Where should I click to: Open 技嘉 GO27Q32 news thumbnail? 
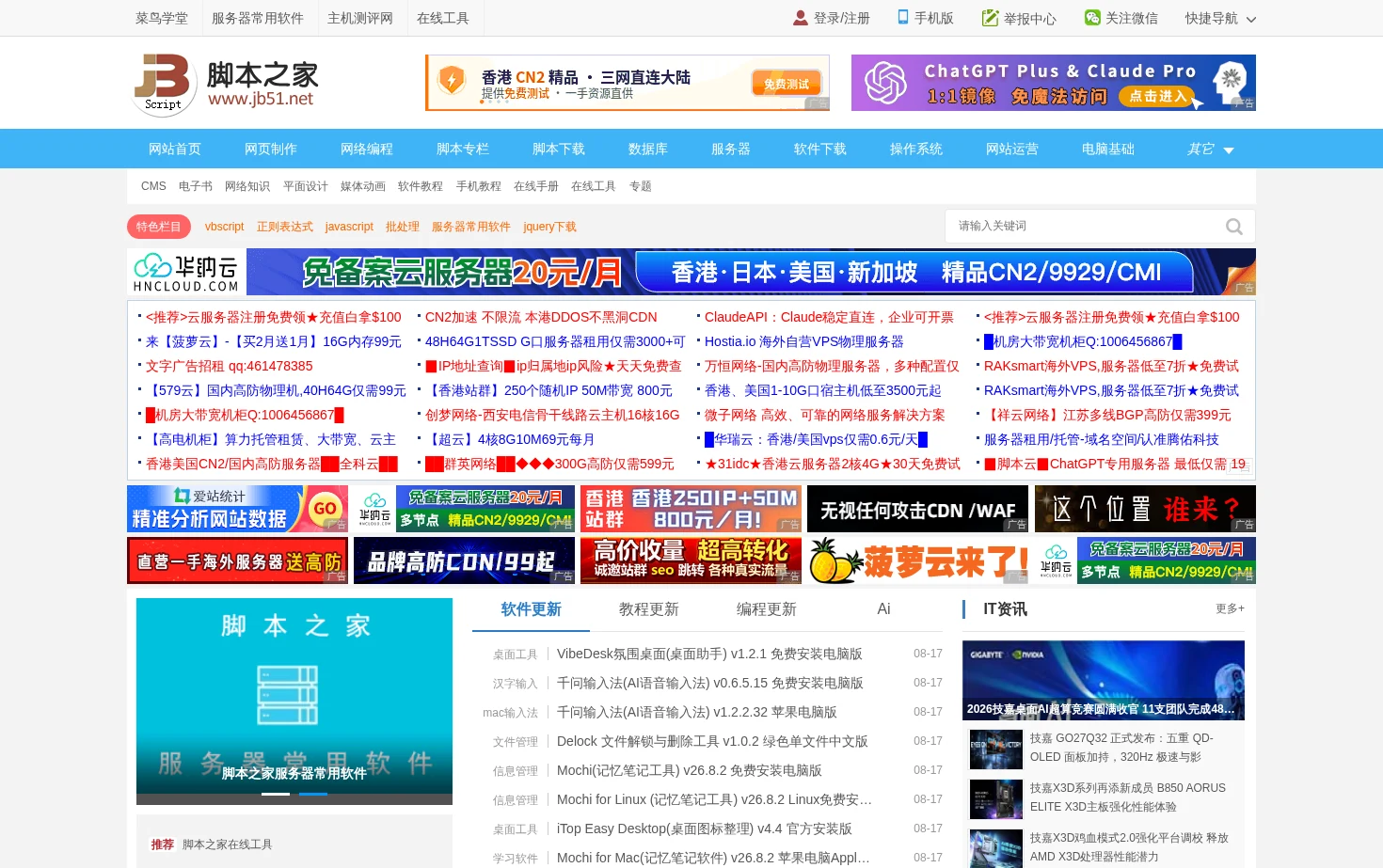[996, 750]
